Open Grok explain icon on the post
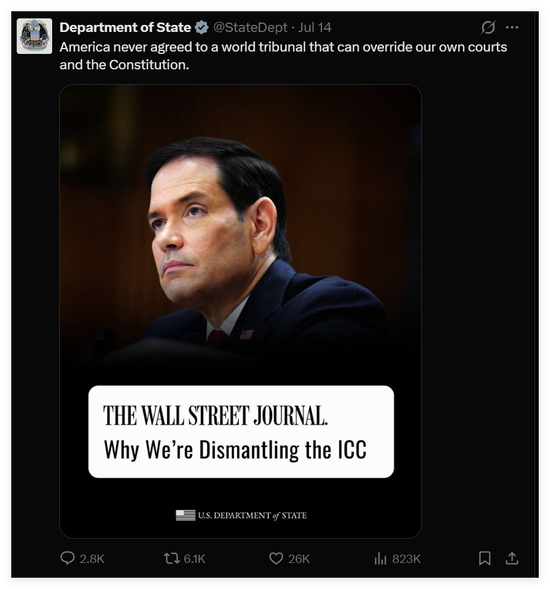The width and height of the screenshot is (550, 589). click(488, 27)
